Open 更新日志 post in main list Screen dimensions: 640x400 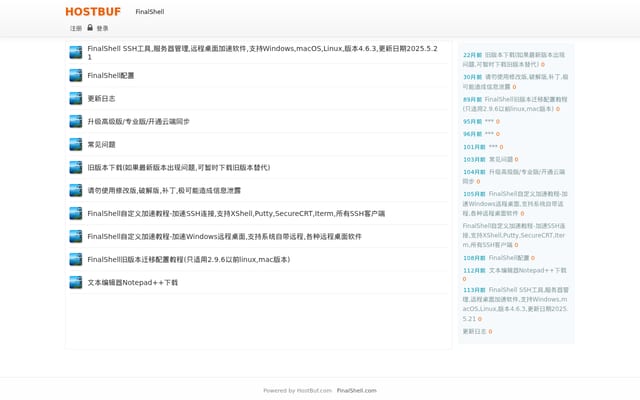click(x=101, y=98)
